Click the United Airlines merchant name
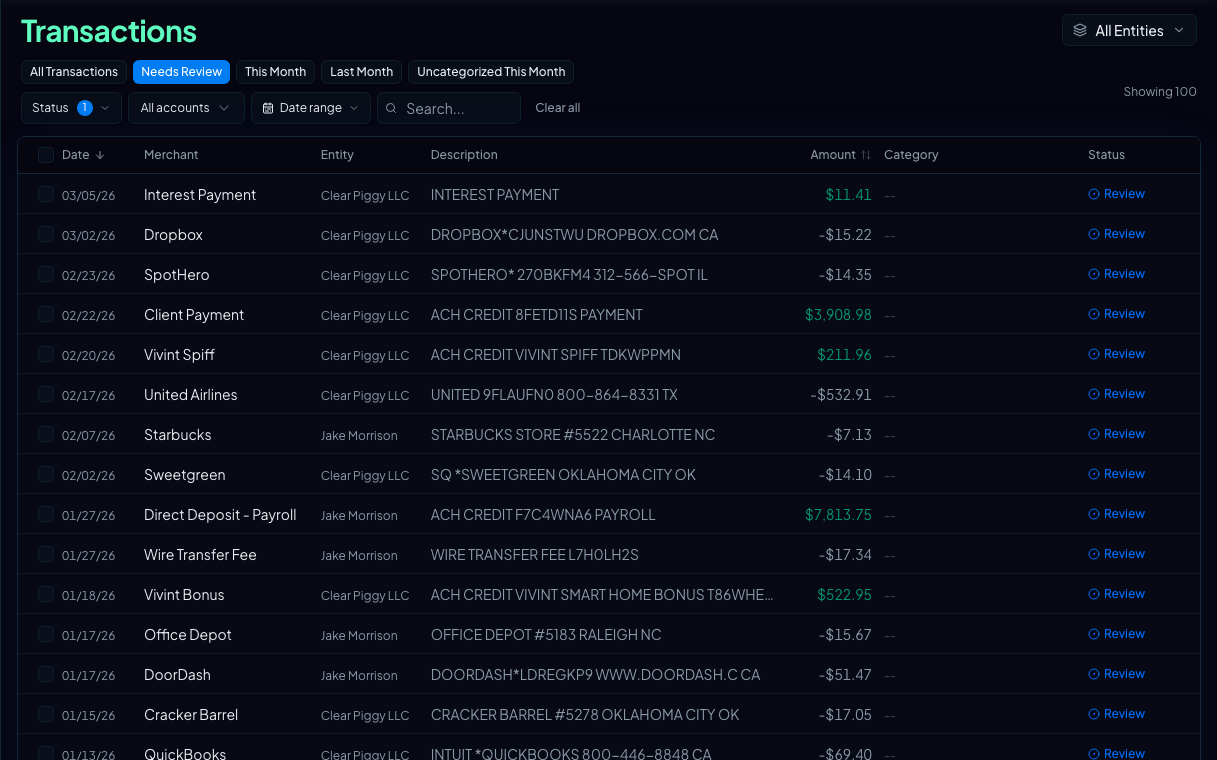The image size is (1217, 760). click(191, 395)
